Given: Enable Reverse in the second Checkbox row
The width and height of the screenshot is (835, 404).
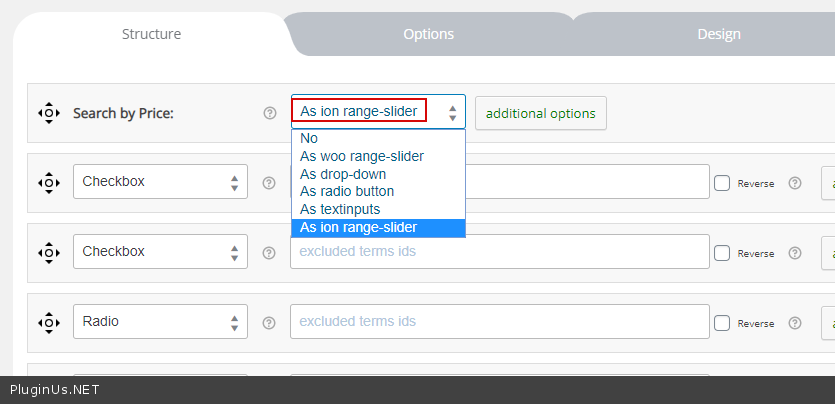Looking at the screenshot, I should point(722,253).
